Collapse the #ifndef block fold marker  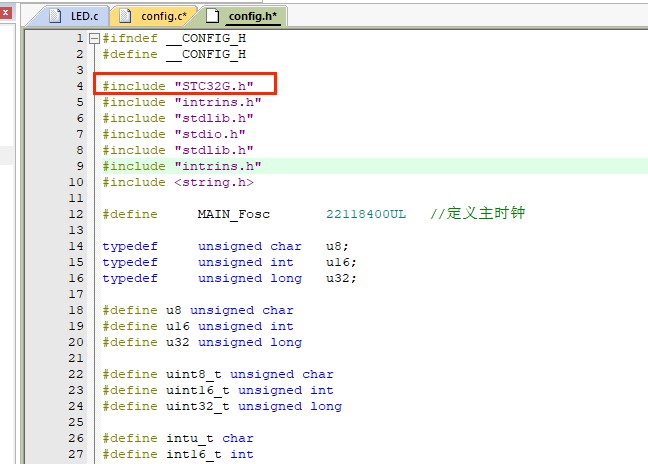pos(94,38)
